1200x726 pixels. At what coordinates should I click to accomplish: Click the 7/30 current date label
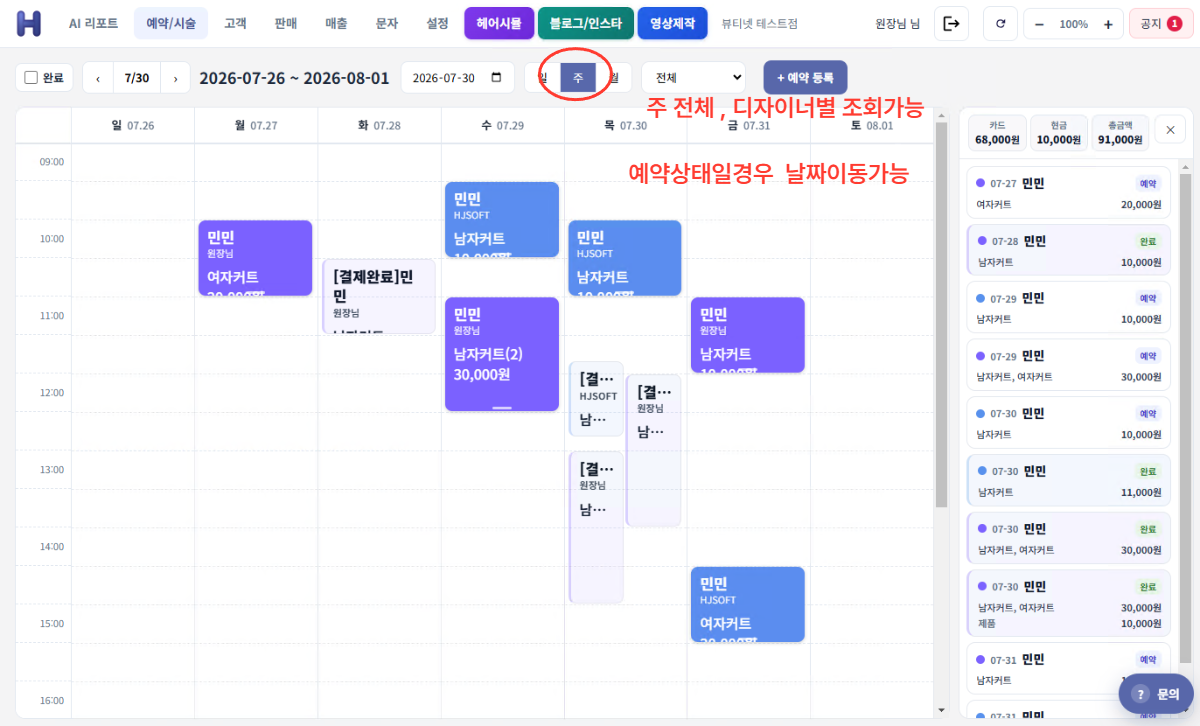[137, 77]
